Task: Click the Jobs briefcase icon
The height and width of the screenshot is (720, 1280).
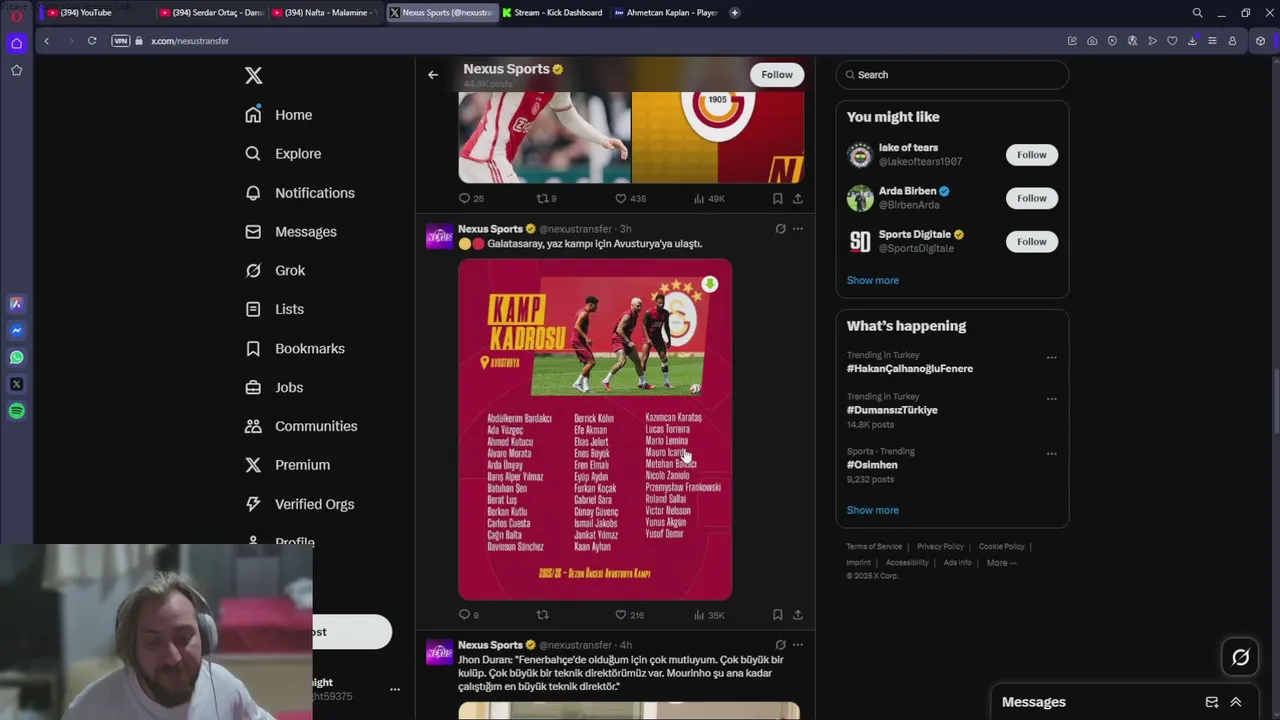Action: (x=253, y=388)
